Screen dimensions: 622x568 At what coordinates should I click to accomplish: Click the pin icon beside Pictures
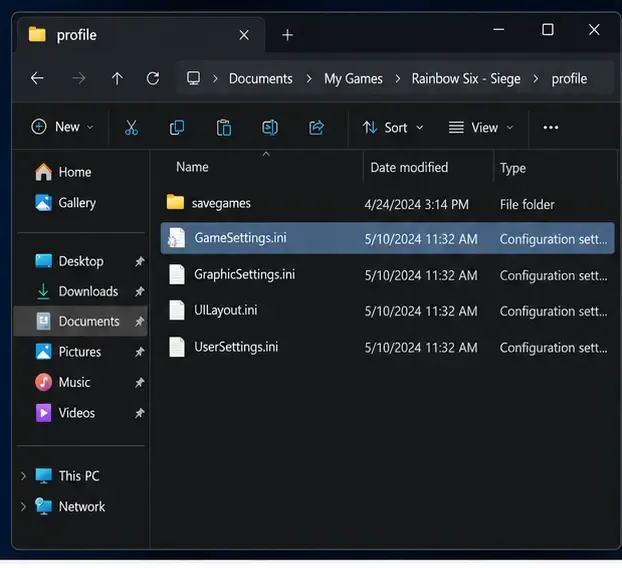pyautogui.click(x=139, y=352)
